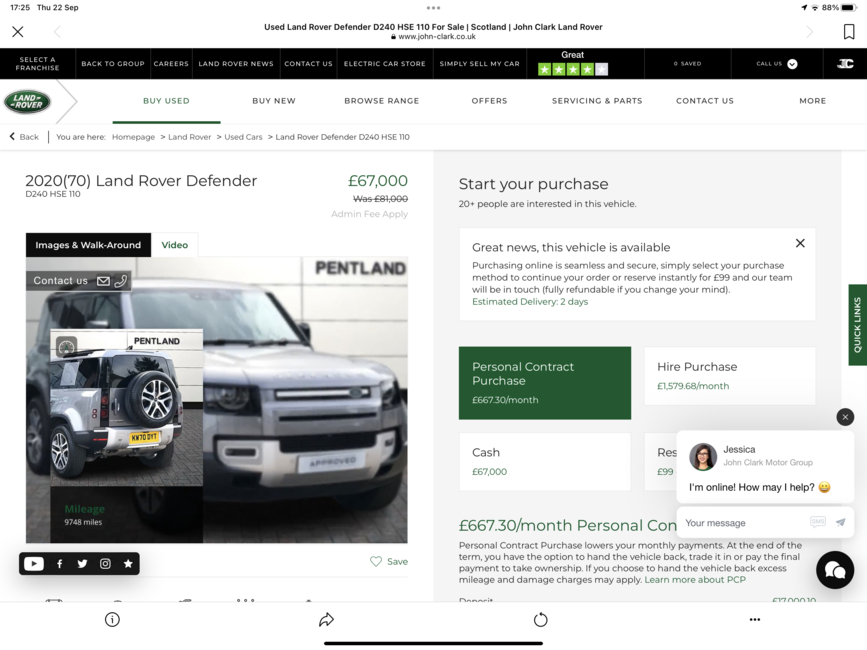Follow the Learn more about PCP link

tap(695, 580)
